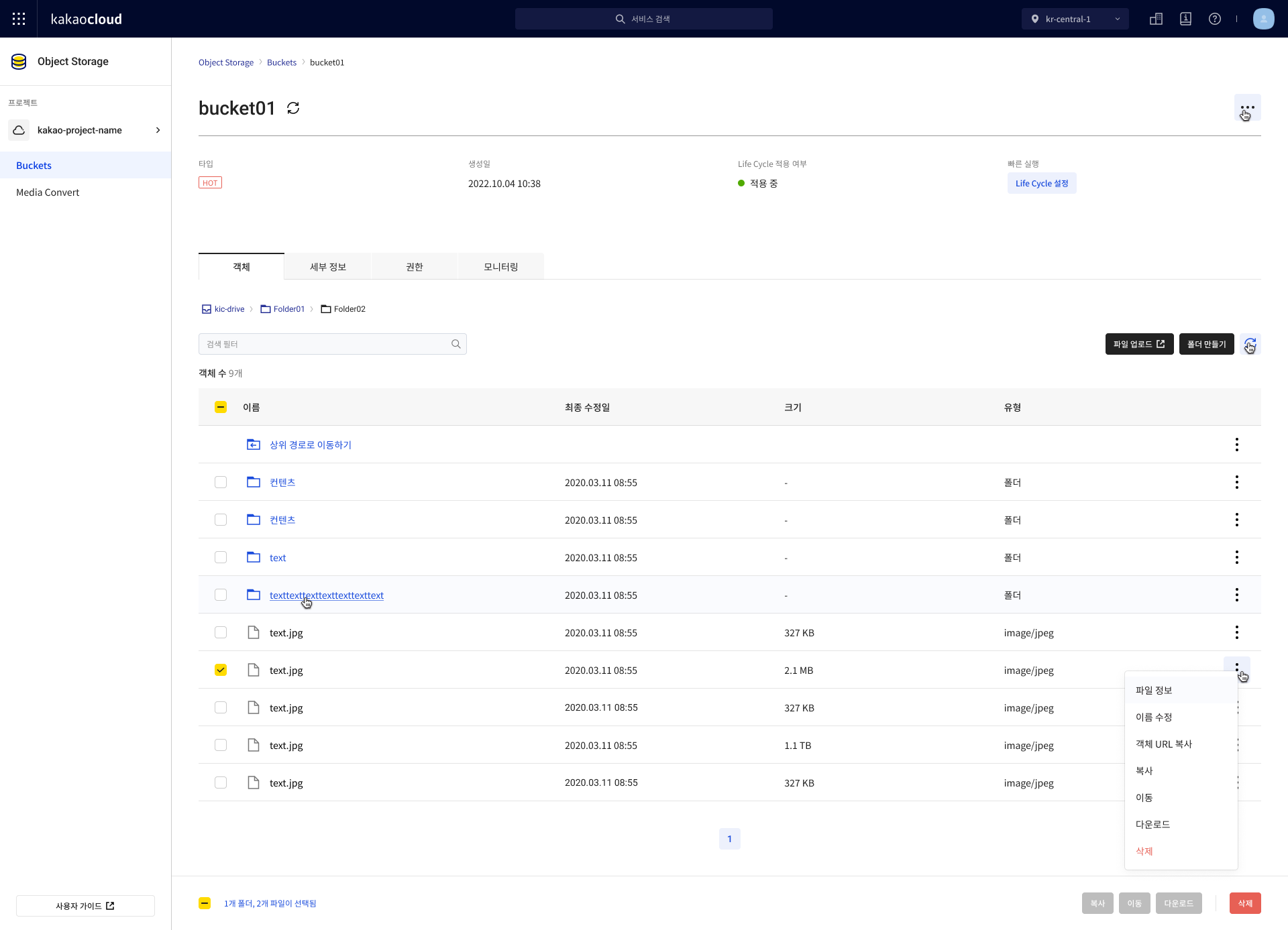The height and width of the screenshot is (930, 1288).
Task: Click the cloud project icon in sidebar
Action: click(19, 130)
